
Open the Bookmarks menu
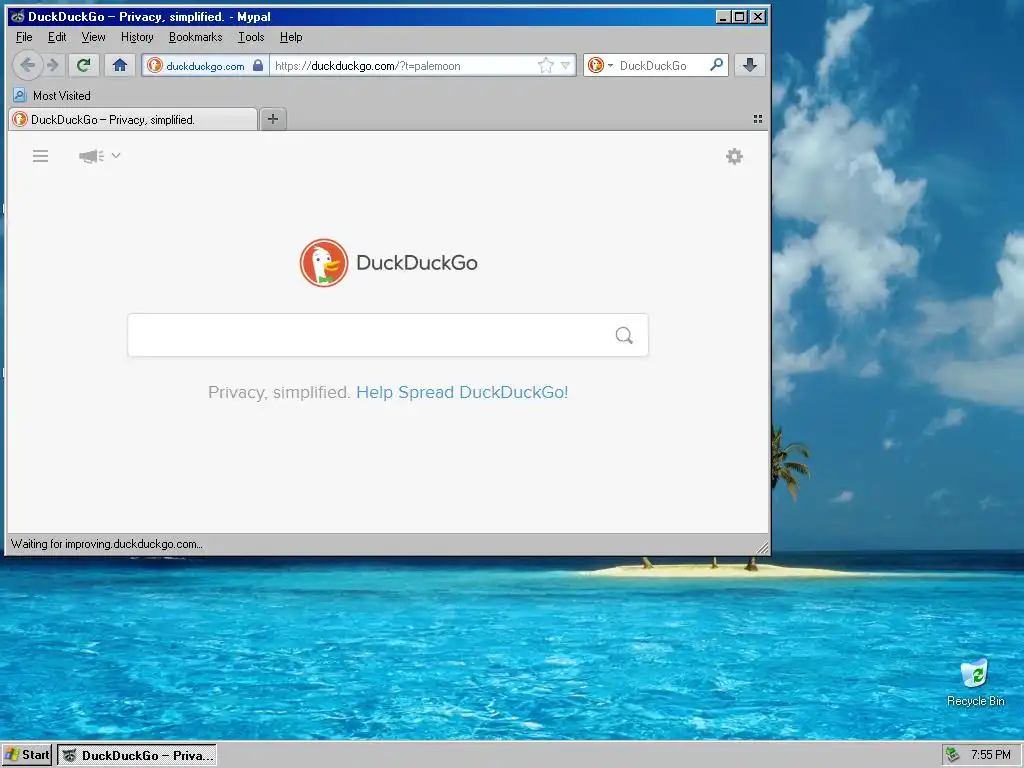coord(195,37)
